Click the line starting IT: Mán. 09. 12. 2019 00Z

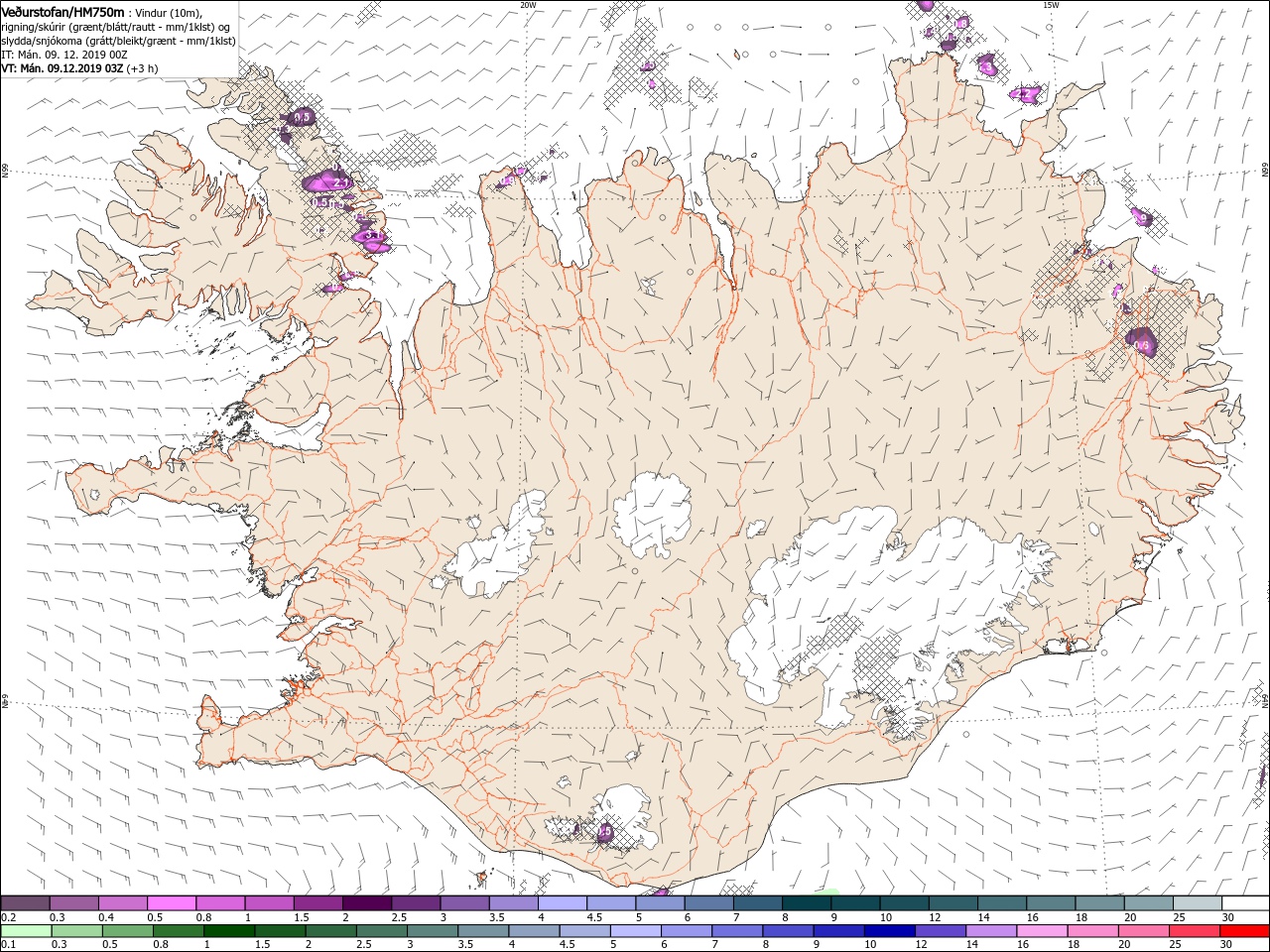tap(64, 55)
